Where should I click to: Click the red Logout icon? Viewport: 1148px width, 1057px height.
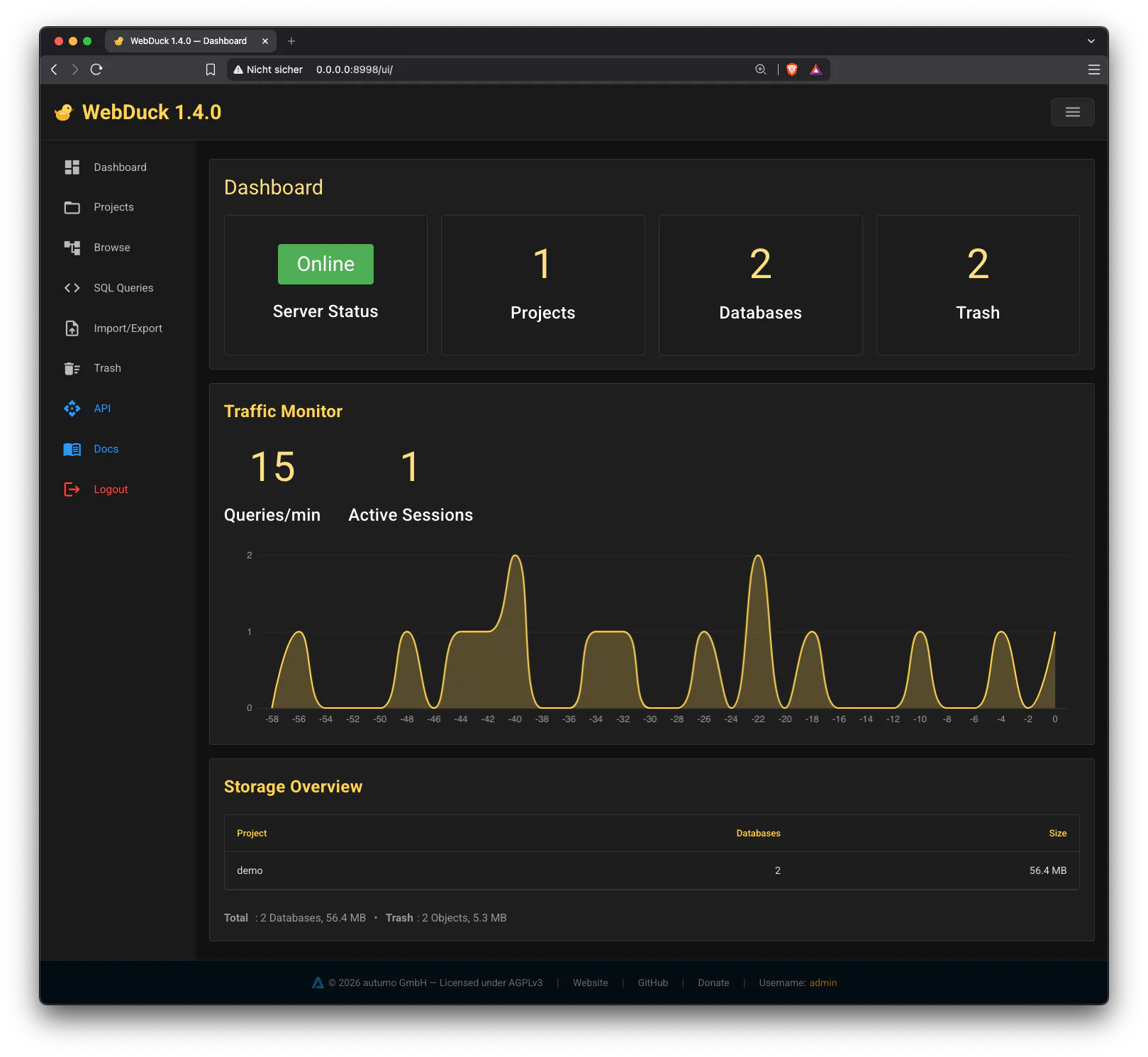point(72,489)
